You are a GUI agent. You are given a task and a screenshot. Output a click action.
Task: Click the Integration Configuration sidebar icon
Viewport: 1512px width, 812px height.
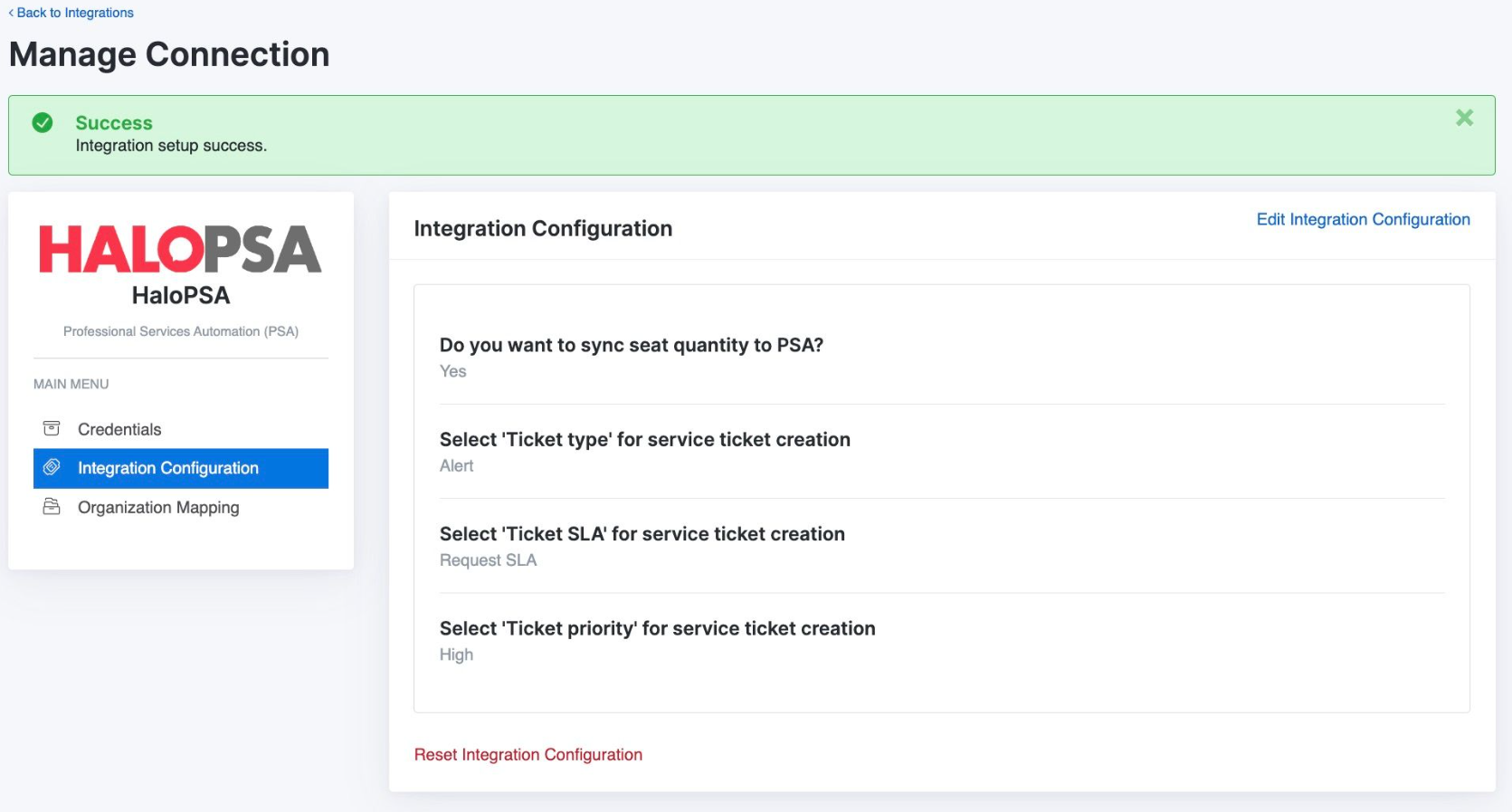point(52,467)
